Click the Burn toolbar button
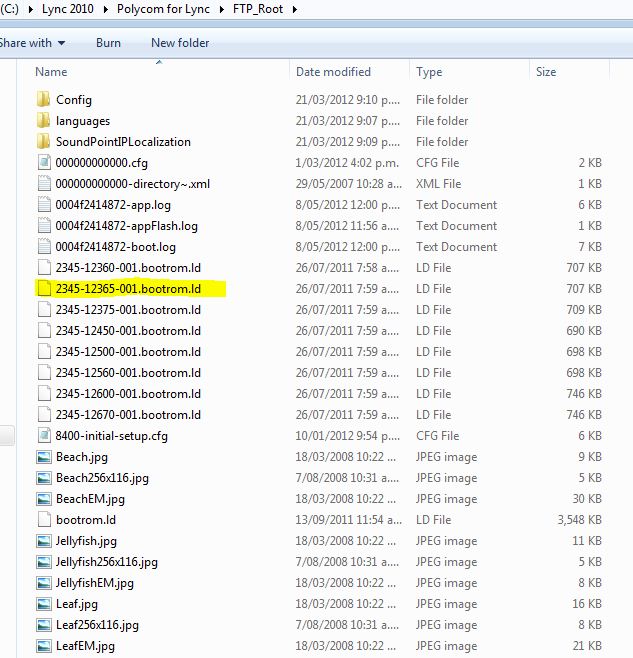The height and width of the screenshot is (658, 633). click(108, 43)
